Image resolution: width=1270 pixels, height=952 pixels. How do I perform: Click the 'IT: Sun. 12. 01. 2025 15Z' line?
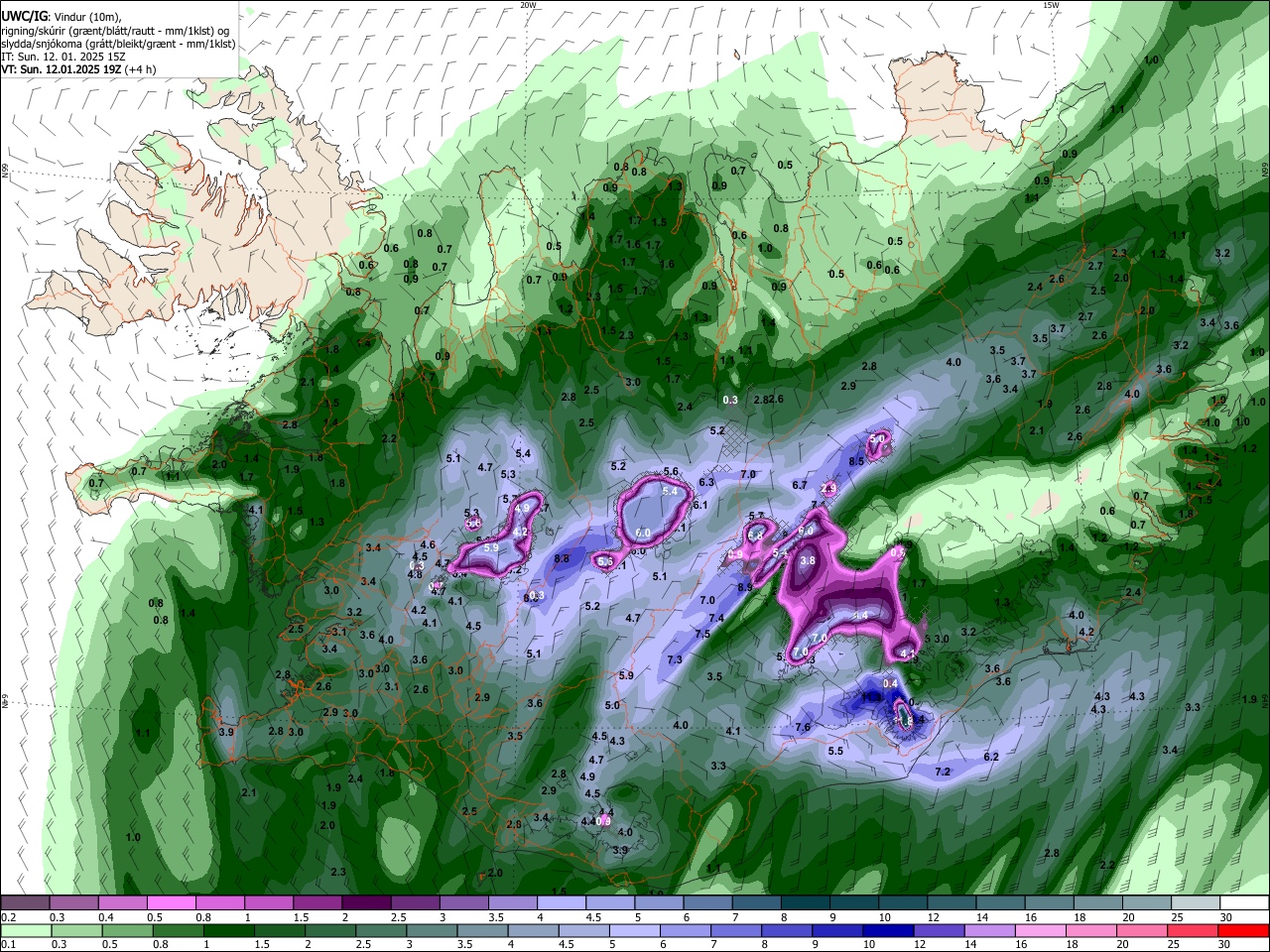(63, 57)
